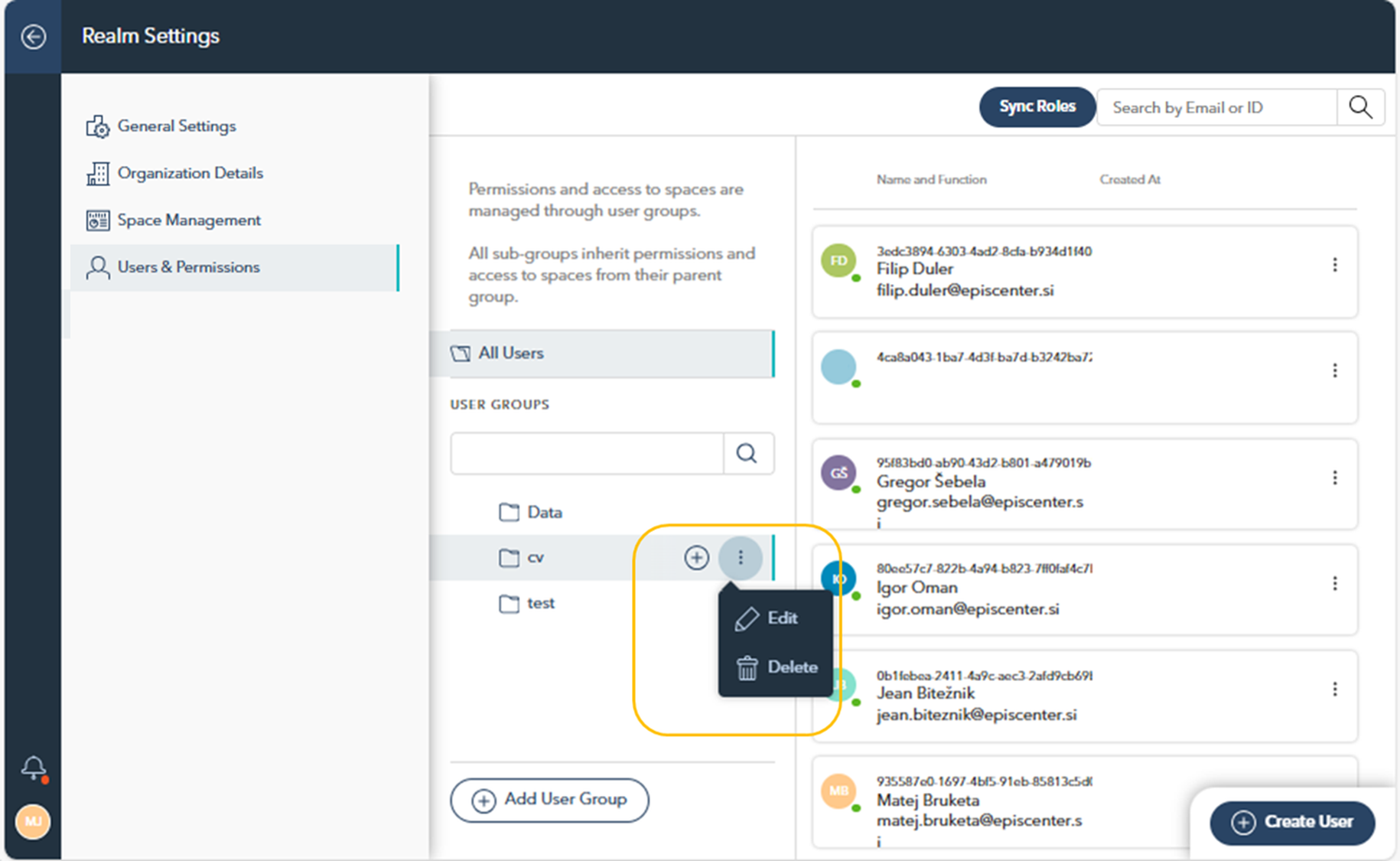The width and height of the screenshot is (1400, 861).
Task: Click the GŠ avatar of Gregor Šebela
Action: click(x=838, y=473)
